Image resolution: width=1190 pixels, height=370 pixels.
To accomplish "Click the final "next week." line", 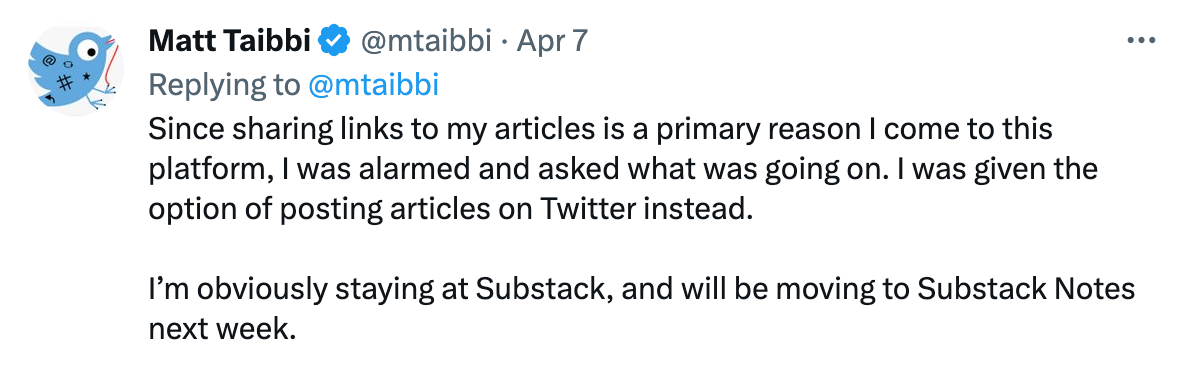I will pos(222,329).
